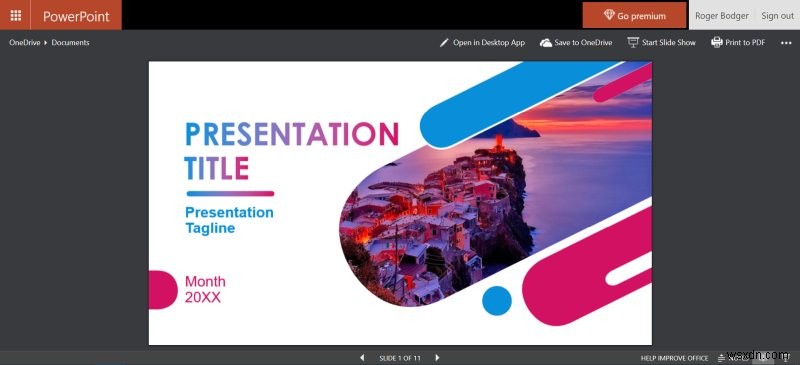Open the app launcher grid icon
Image resolution: width=800 pixels, height=365 pixels.
15,15
